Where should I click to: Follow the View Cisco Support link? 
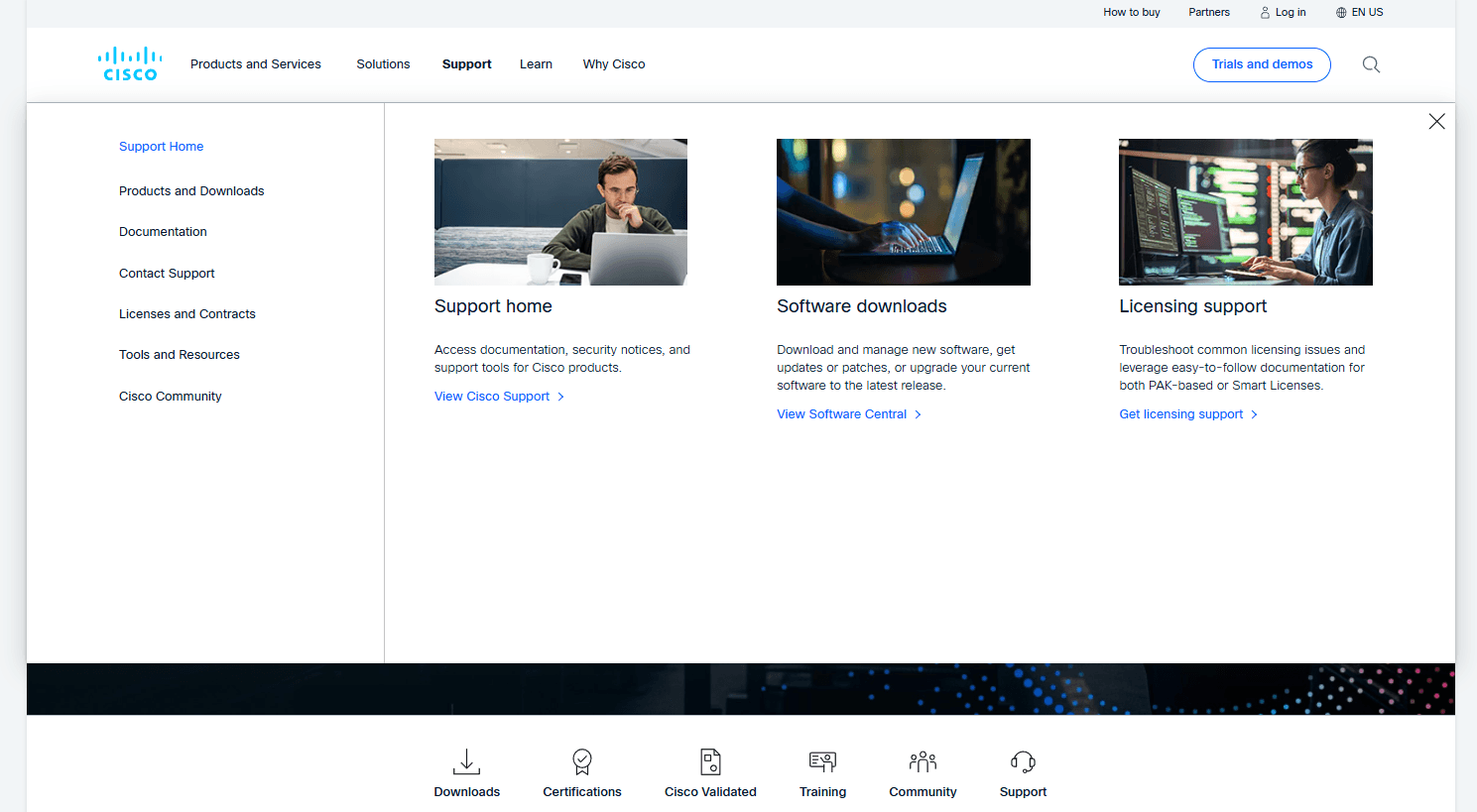coord(499,397)
